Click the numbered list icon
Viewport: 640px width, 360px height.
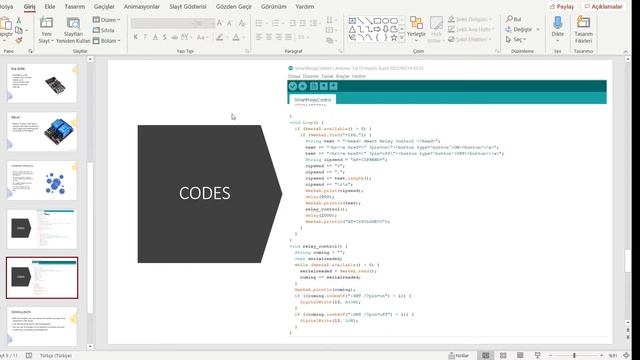tap(276, 23)
